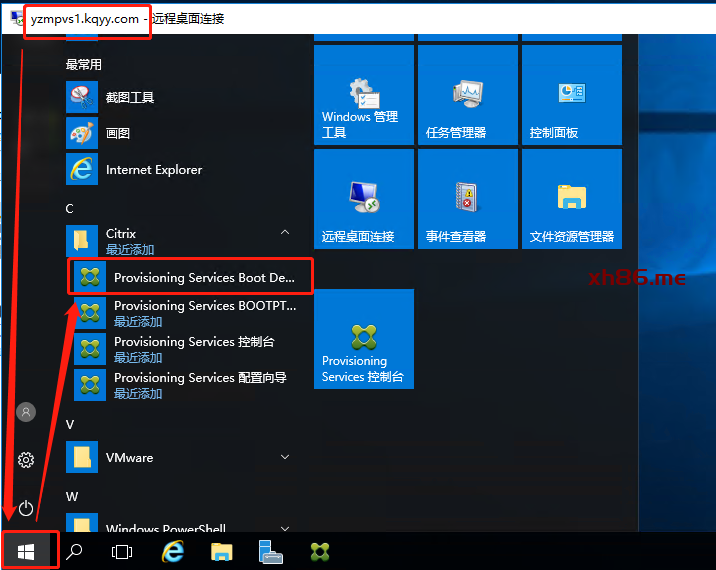
Task: Launch 画图 paint app
Action: [x=118, y=133]
